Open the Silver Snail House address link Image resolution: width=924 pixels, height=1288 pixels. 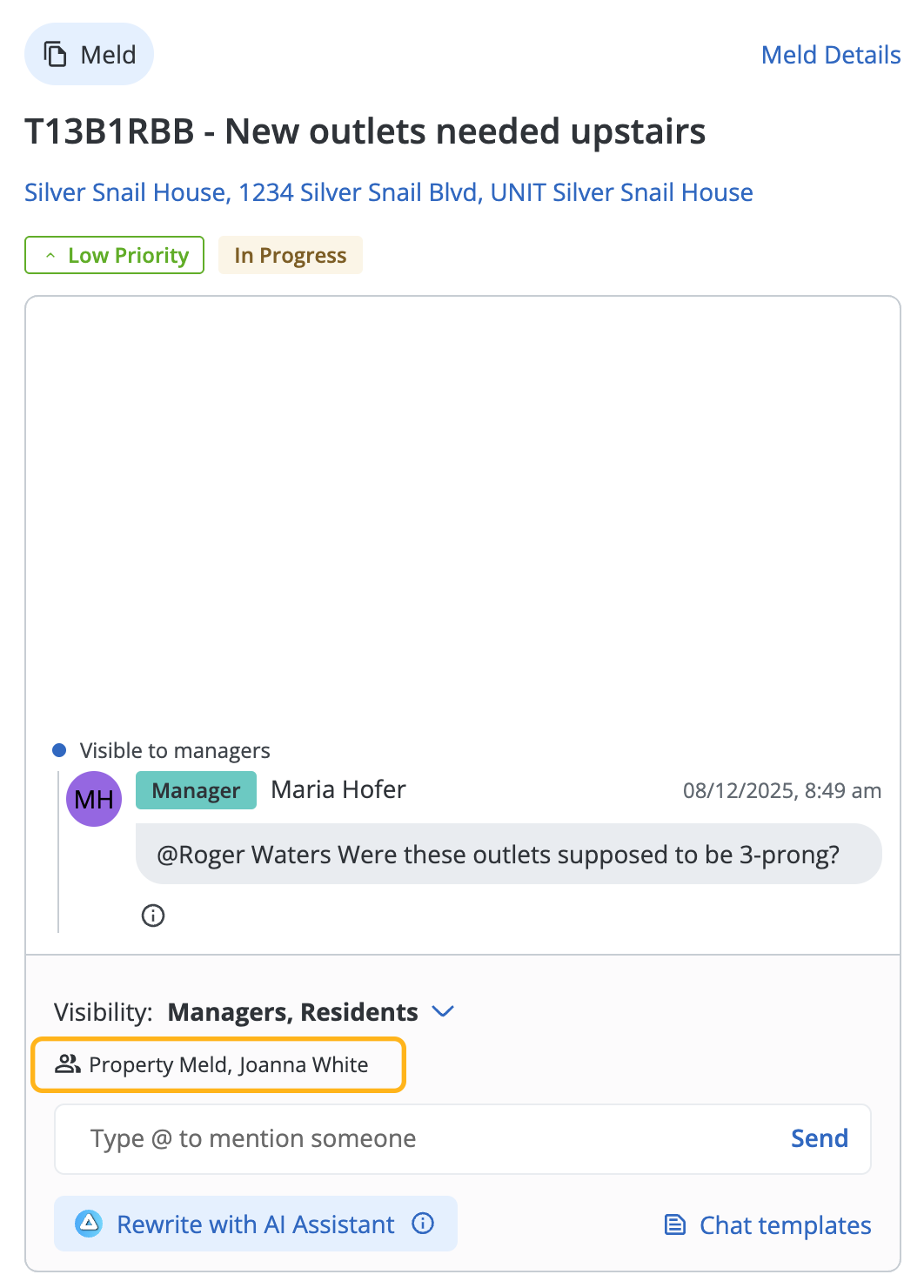[x=389, y=192]
